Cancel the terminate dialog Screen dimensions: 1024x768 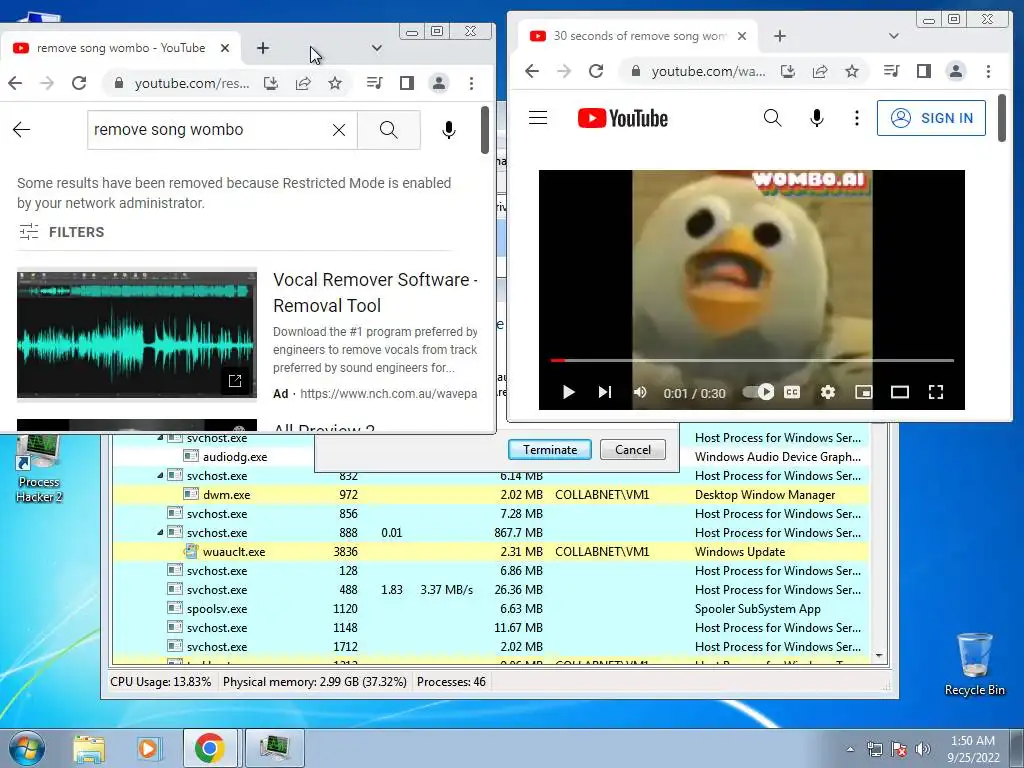(633, 449)
